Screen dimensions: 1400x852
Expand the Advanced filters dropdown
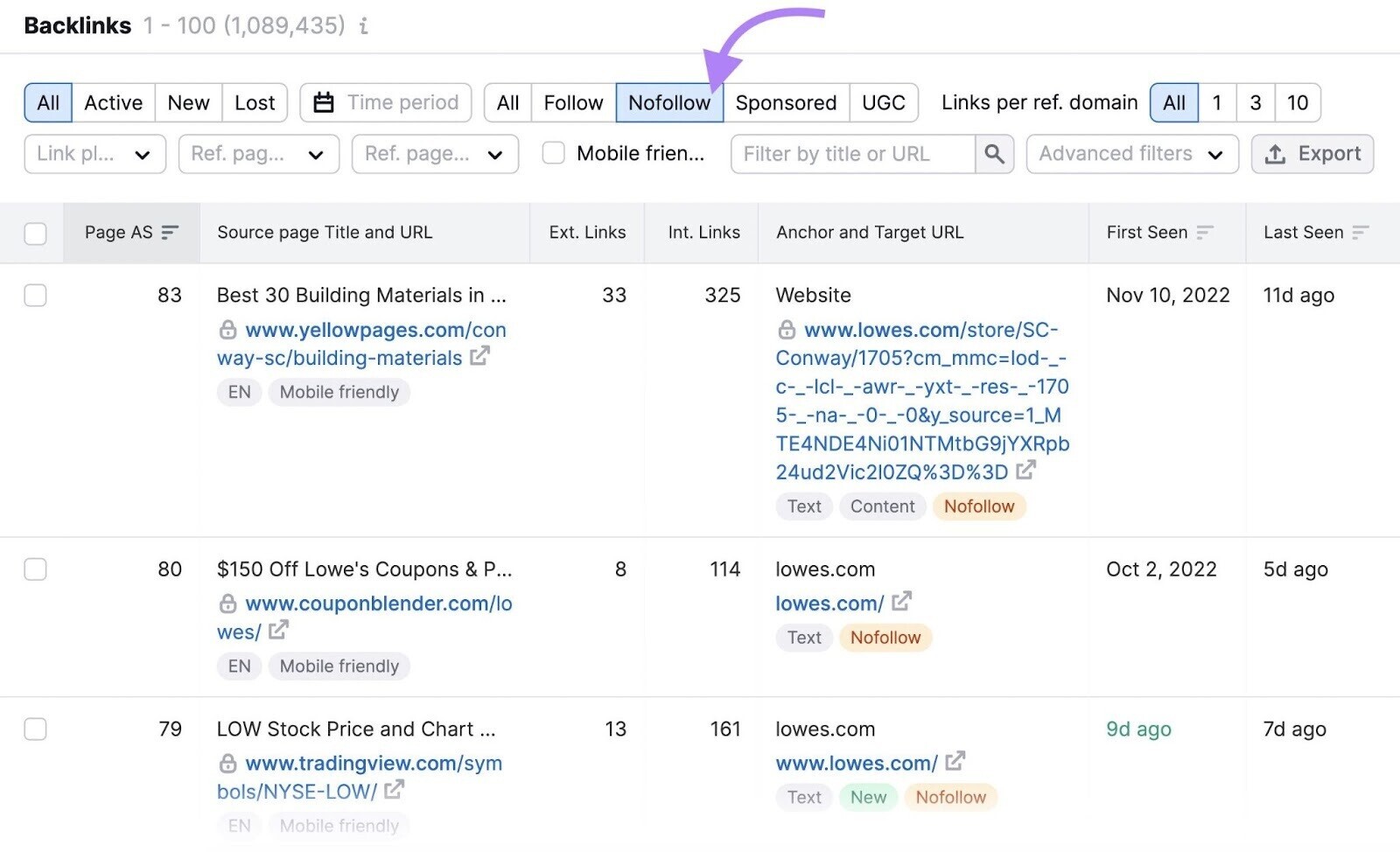click(x=1132, y=154)
